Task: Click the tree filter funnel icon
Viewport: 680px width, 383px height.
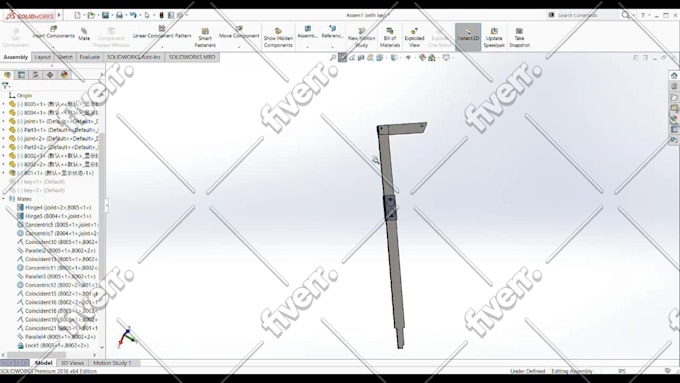Action: tap(5, 86)
